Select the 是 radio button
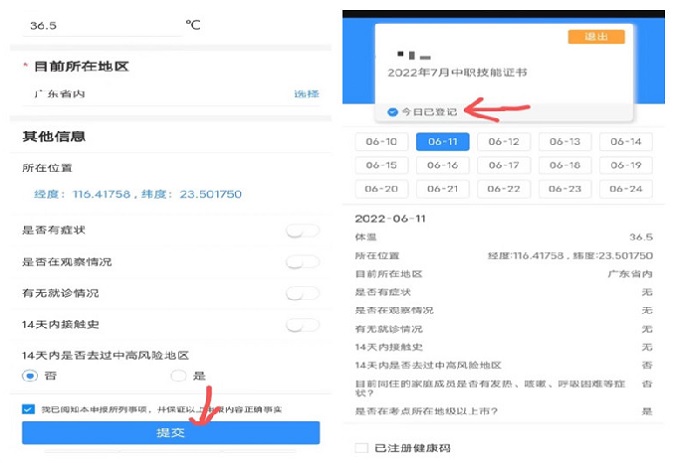680x463 pixels. (178, 375)
